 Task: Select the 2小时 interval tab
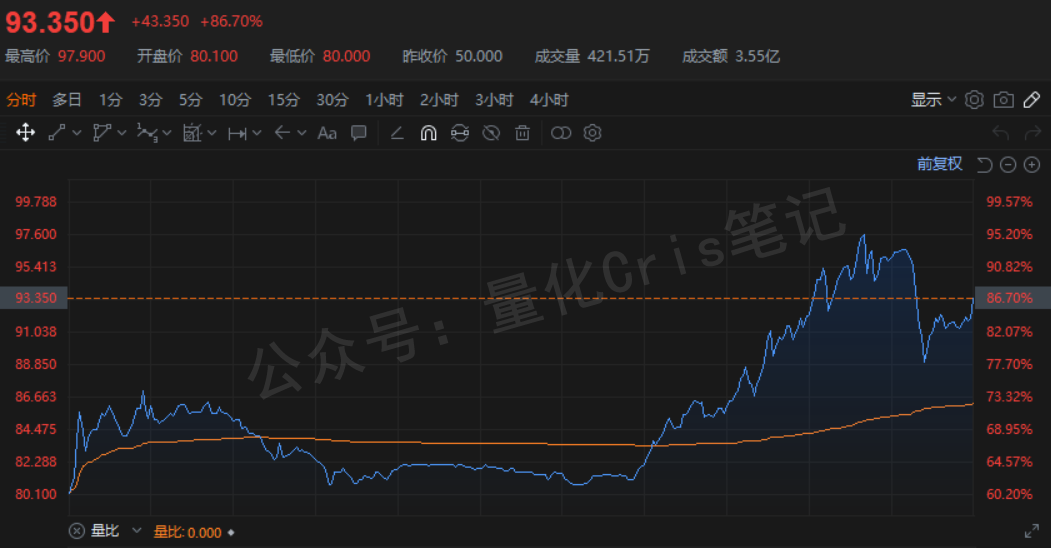439,100
